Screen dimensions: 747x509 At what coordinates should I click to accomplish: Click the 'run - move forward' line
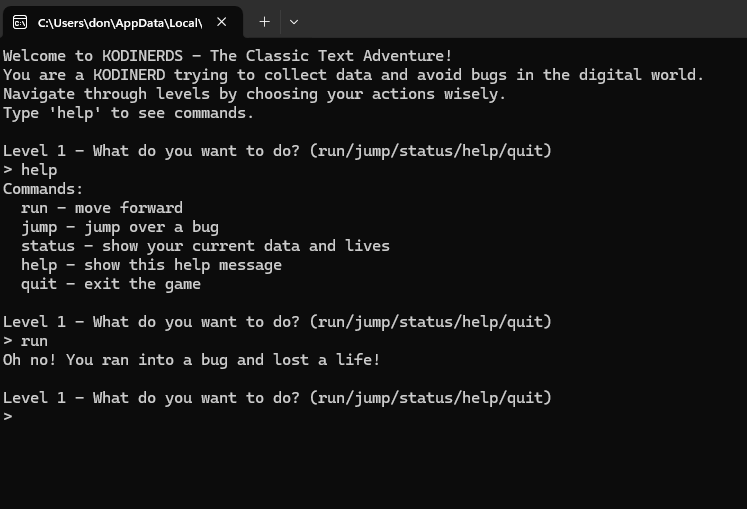[x=102, y=208]
